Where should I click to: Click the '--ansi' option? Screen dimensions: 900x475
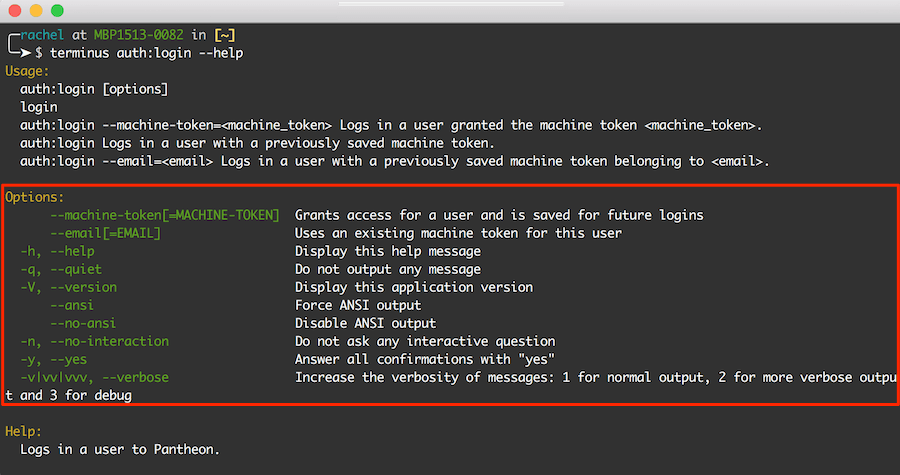pyautogui.click(x=72, y=305)
